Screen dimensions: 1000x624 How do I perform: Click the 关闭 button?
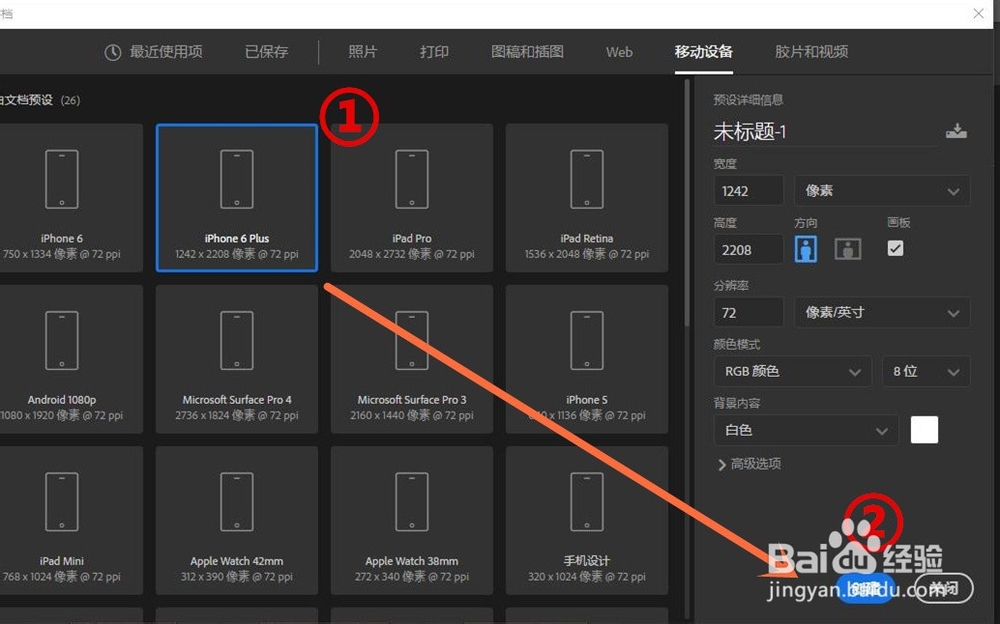[x=944, y=588]
